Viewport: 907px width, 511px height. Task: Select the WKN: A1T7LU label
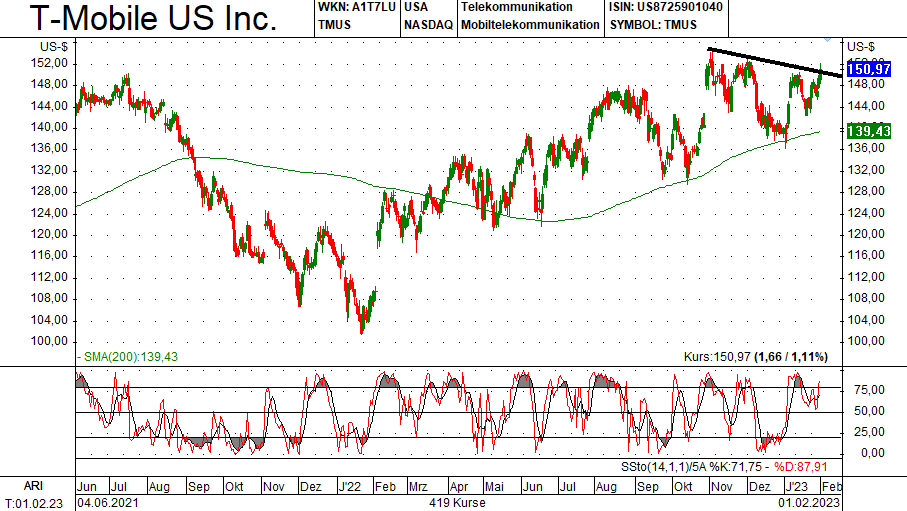(x=356, y=7)
